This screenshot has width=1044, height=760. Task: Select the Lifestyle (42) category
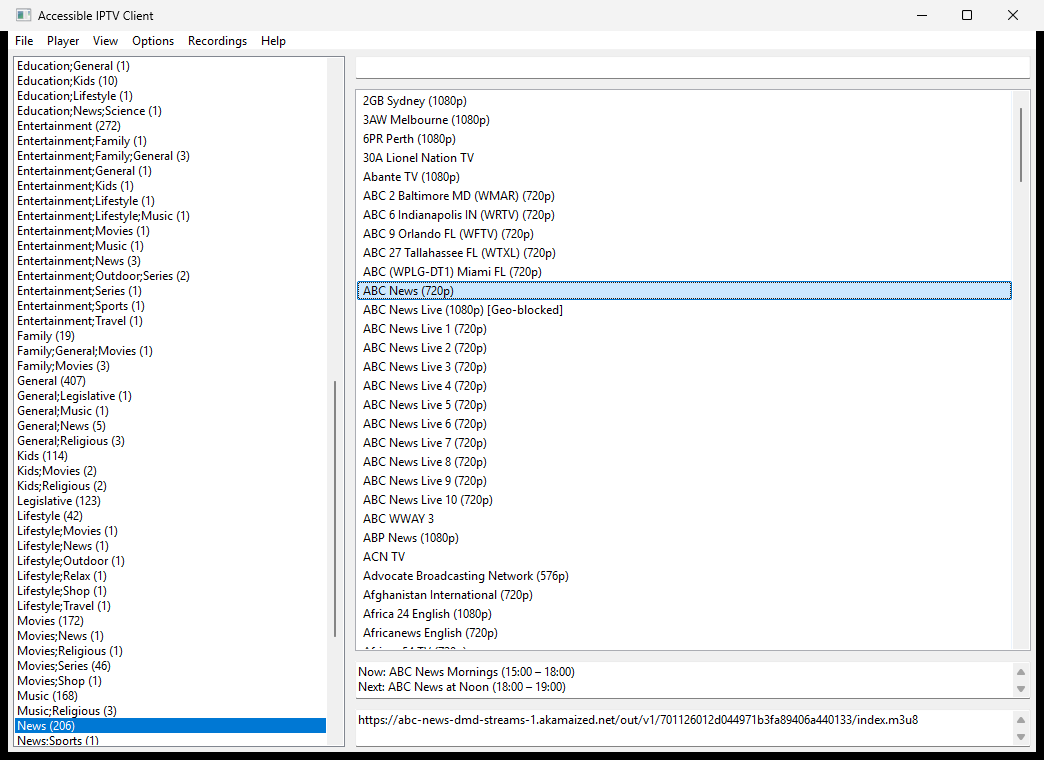170,516
